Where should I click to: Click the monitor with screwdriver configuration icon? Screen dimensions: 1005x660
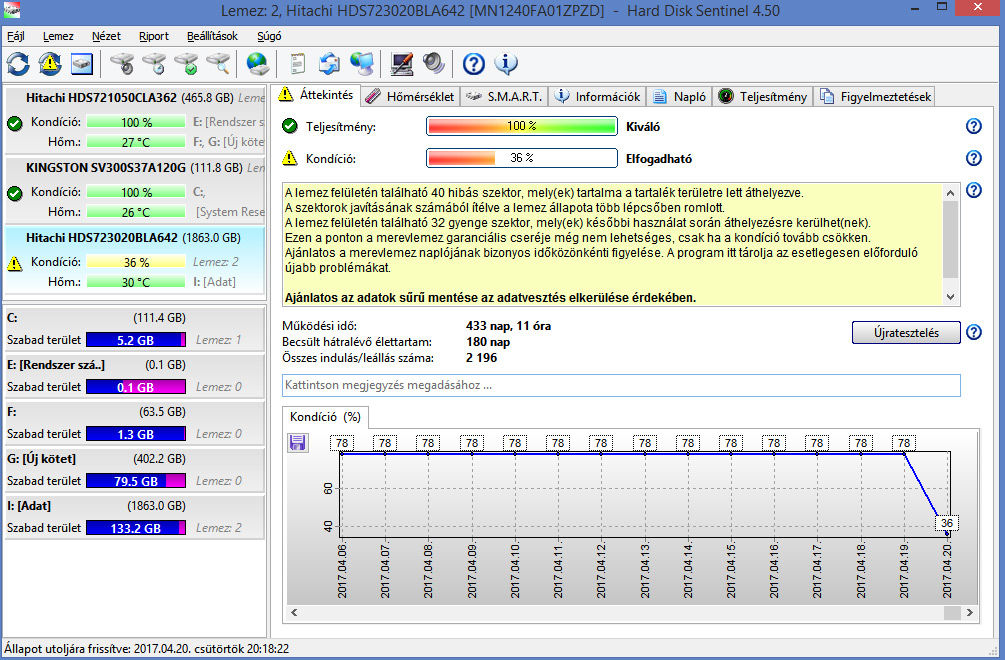pyautogui.click(x=402, y=63)
